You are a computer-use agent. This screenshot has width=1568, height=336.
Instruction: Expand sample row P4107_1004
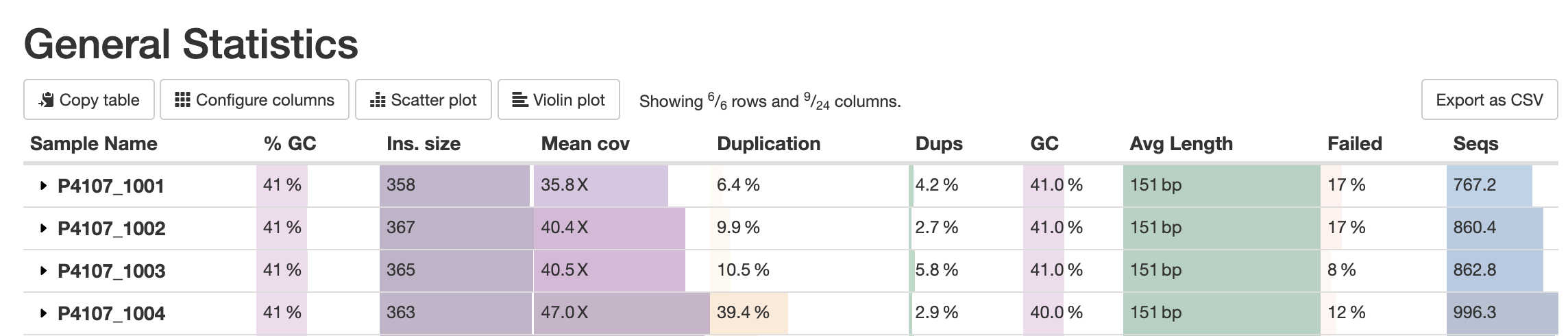pos(43,313)
